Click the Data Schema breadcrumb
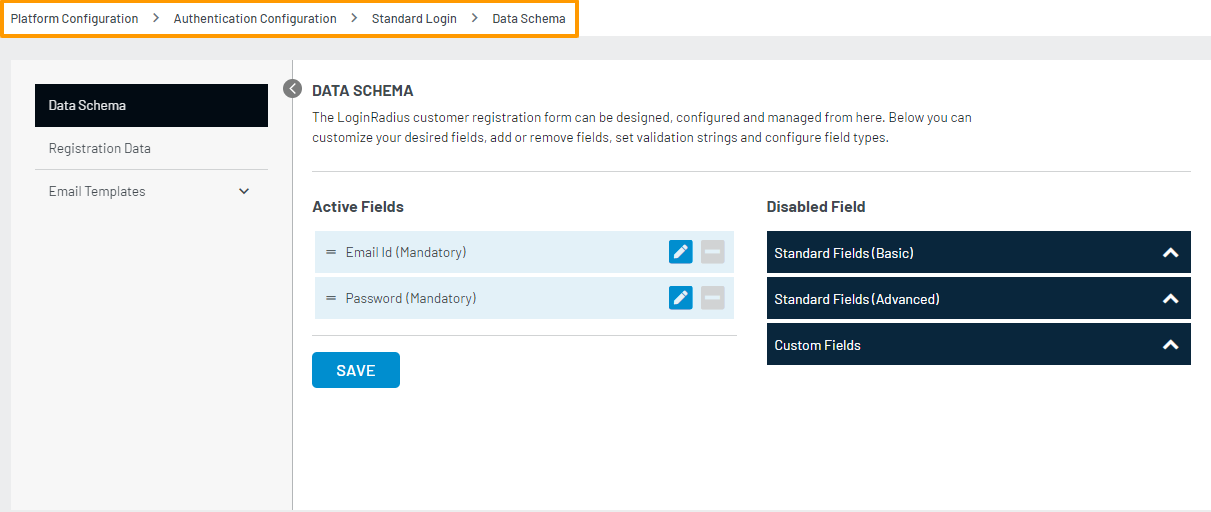1211x512 pixels. click(528, 19)
